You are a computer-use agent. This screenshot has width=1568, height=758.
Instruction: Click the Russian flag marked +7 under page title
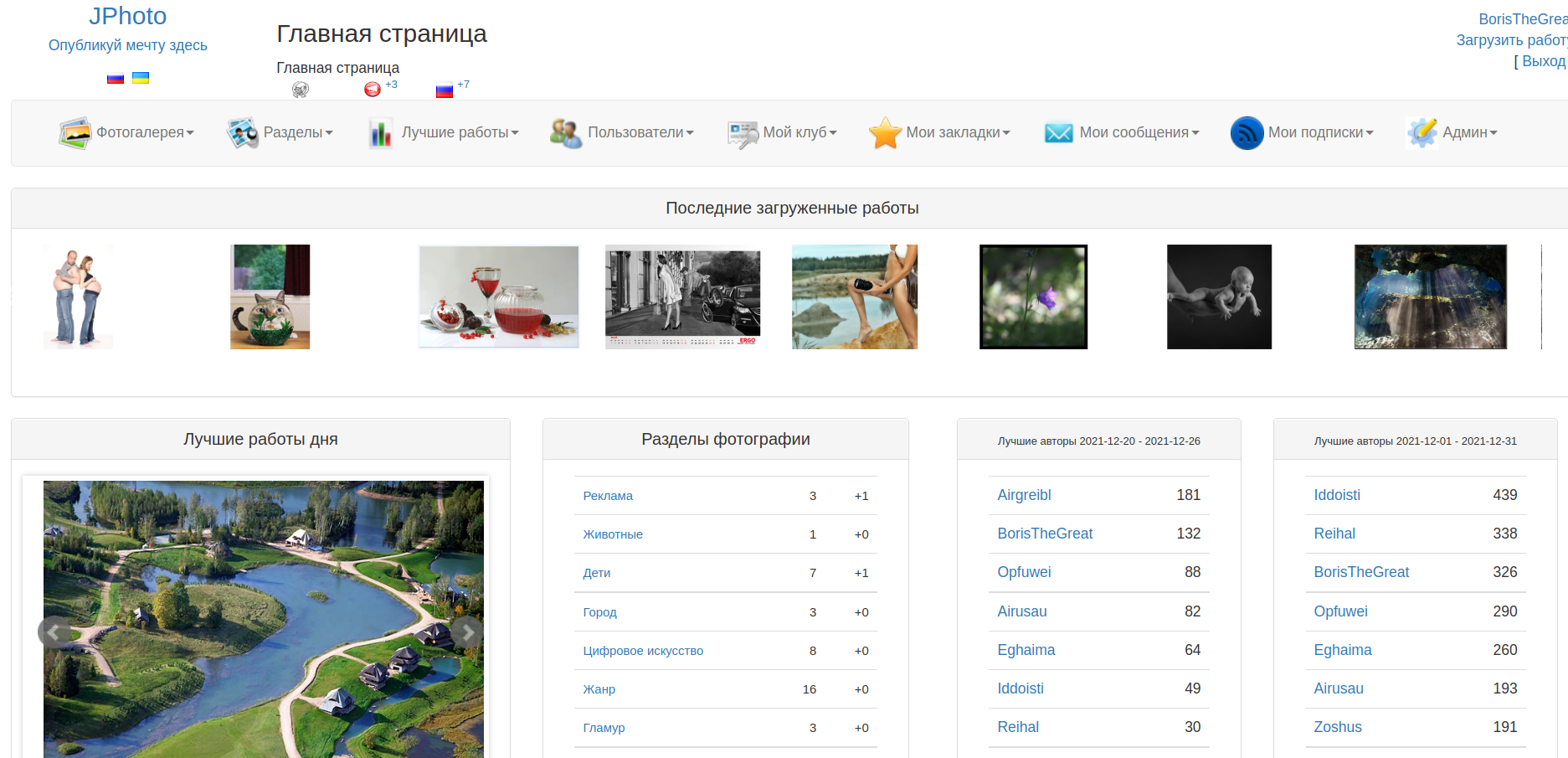click(x=444, y=88)
